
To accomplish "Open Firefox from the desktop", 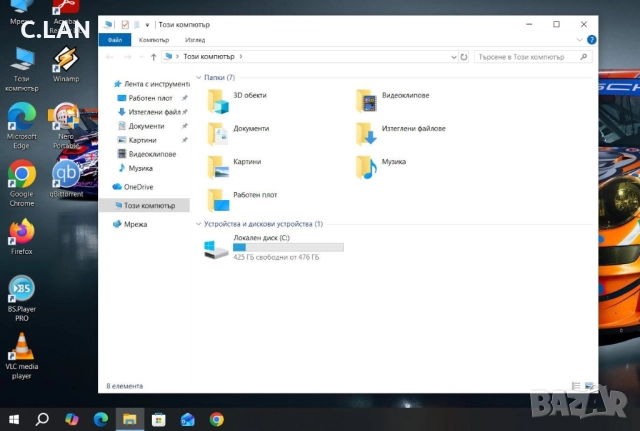I will pos(20,234).
